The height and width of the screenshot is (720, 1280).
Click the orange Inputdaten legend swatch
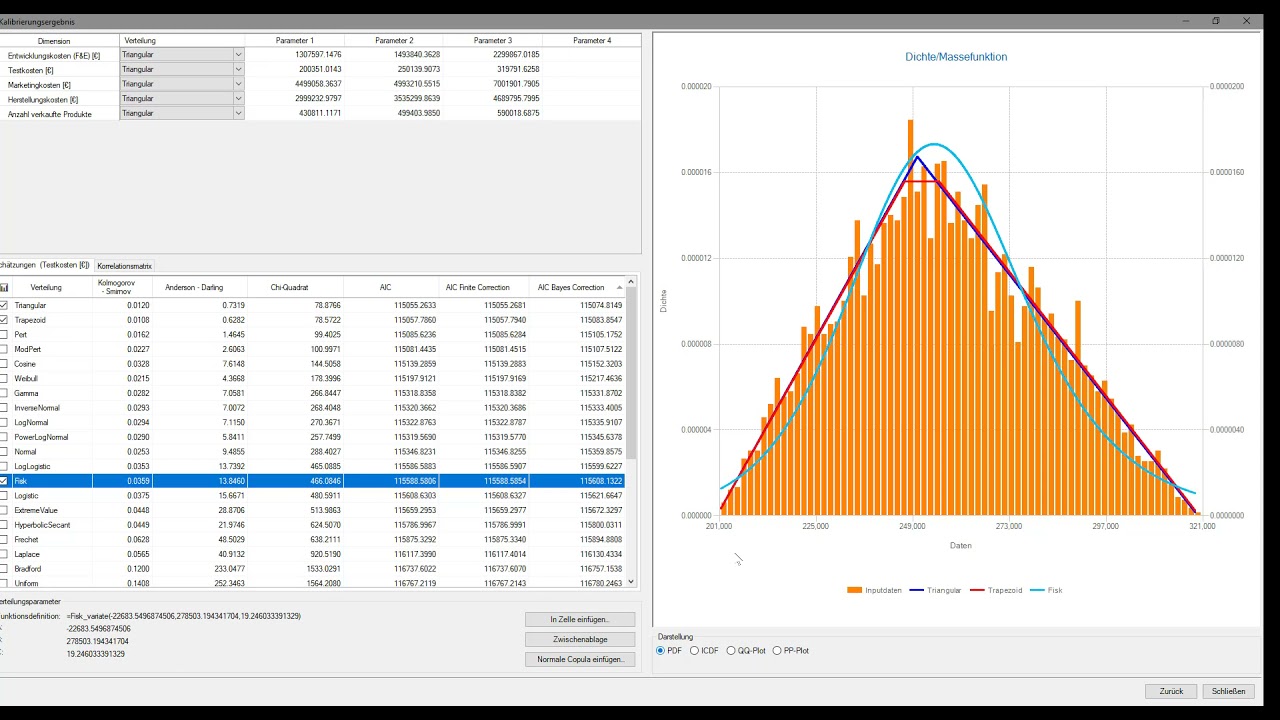pyautogui.click(x=854, y=590)
